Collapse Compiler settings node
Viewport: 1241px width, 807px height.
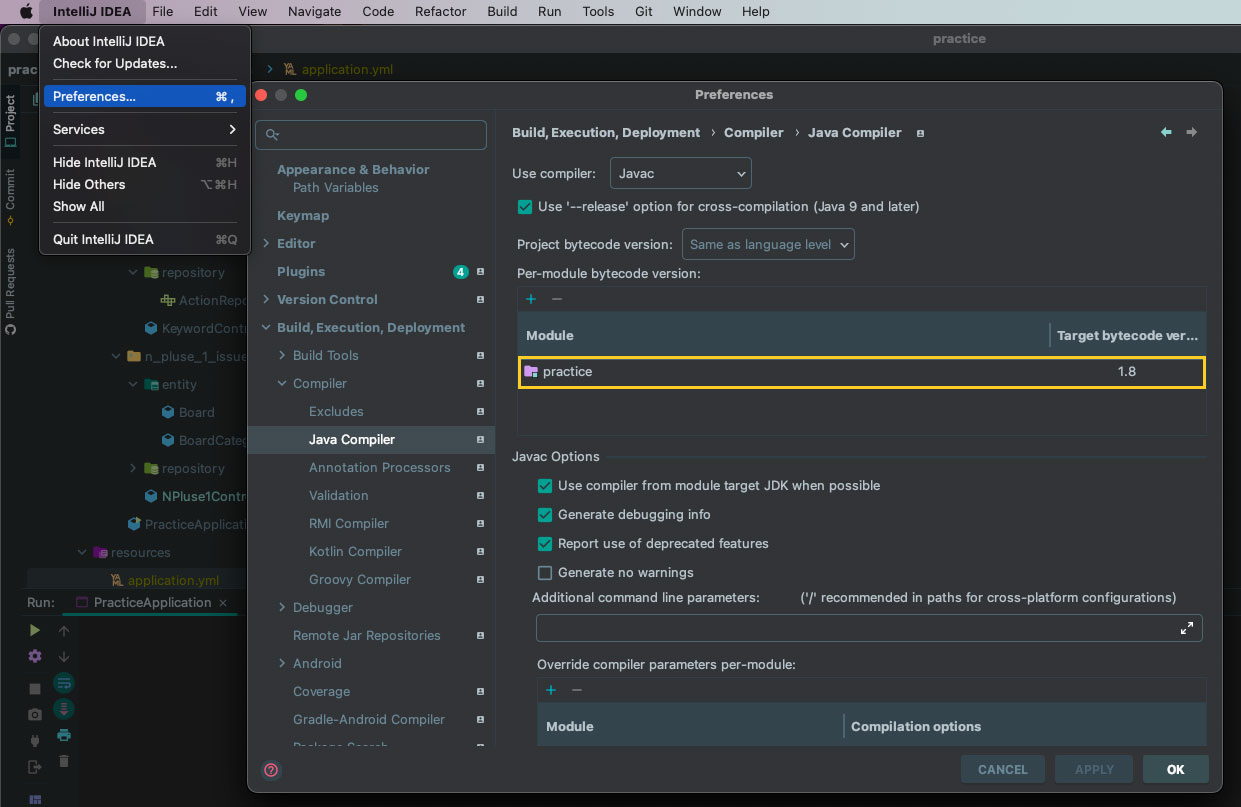coord(282,383)
